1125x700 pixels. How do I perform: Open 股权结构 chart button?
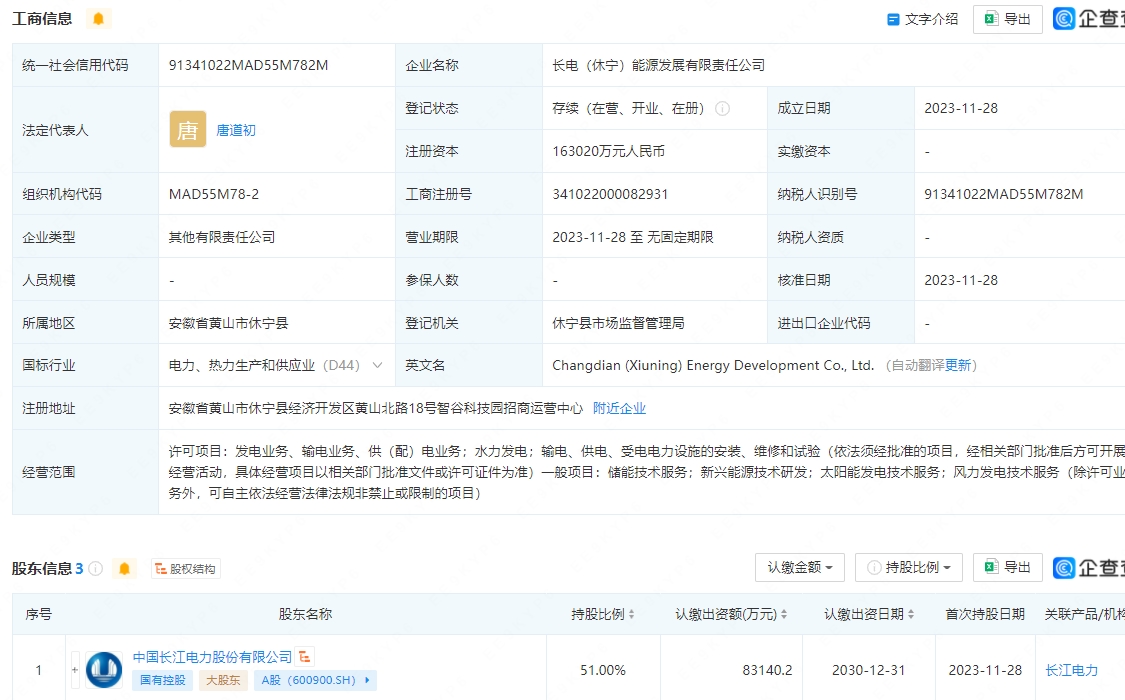click(186, 568)
